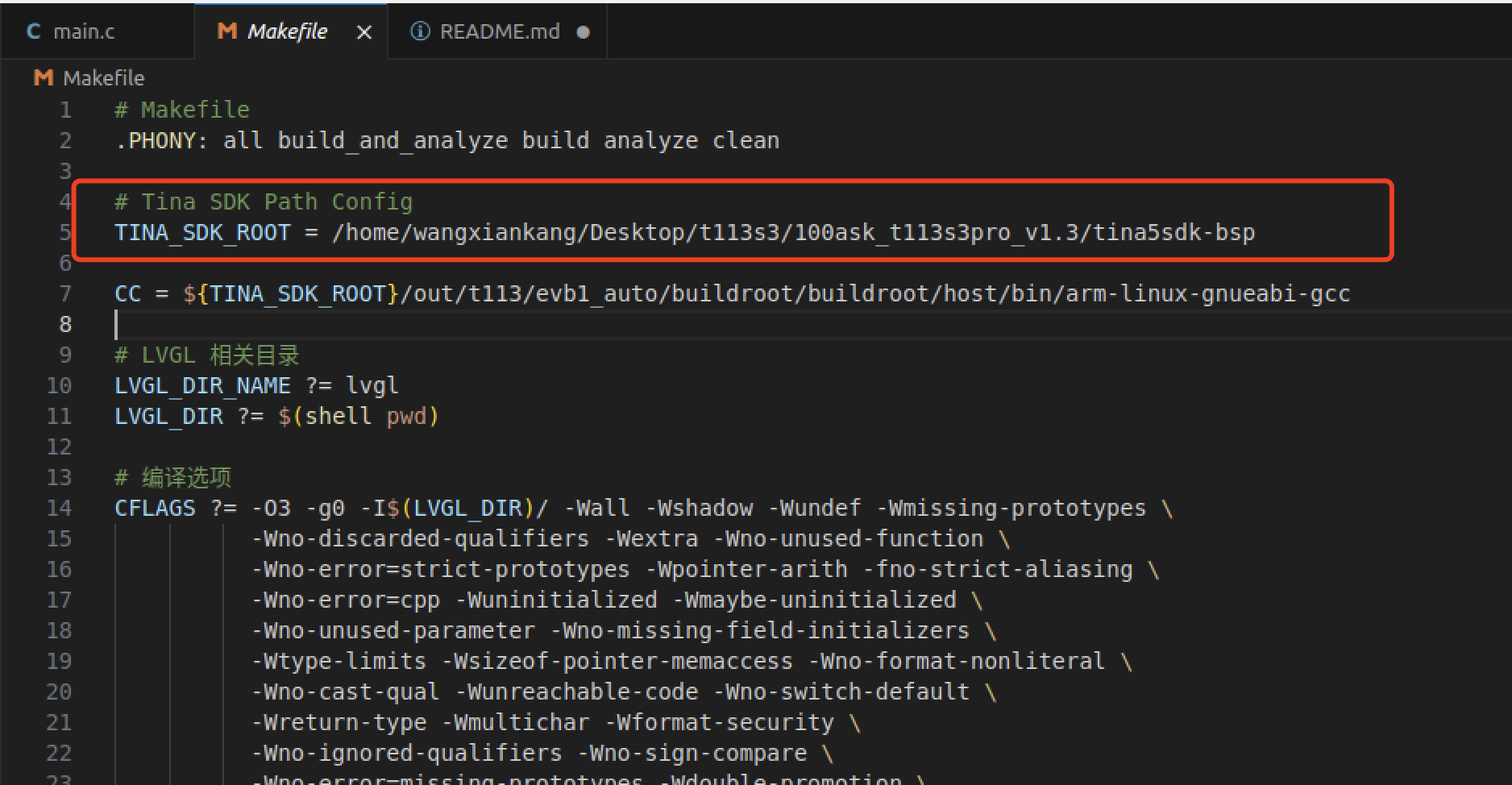1512x785 pixels.
Task: Select line number 14 in the gutter
Action: 59,508
